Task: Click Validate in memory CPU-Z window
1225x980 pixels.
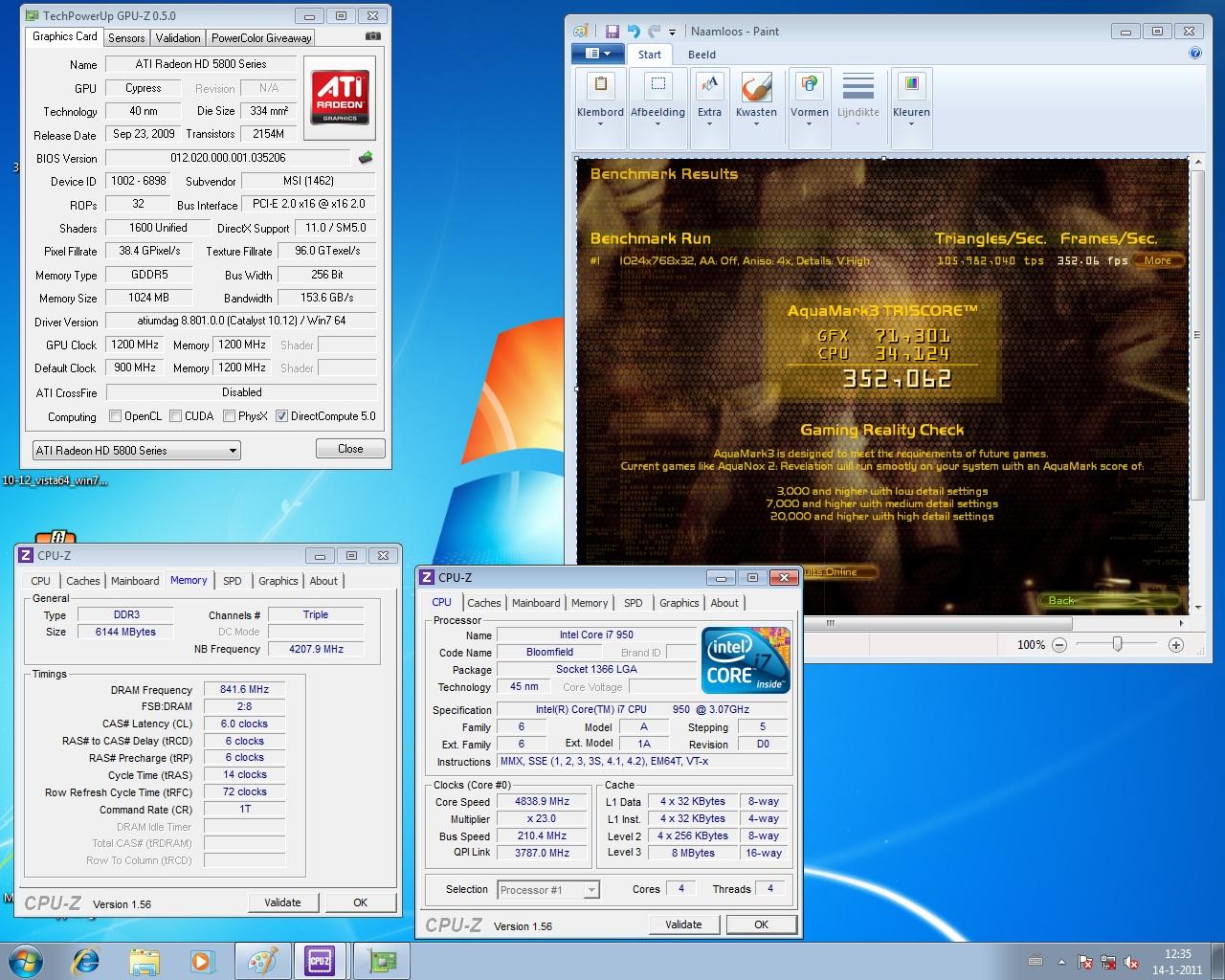Action: coord(282,902)
